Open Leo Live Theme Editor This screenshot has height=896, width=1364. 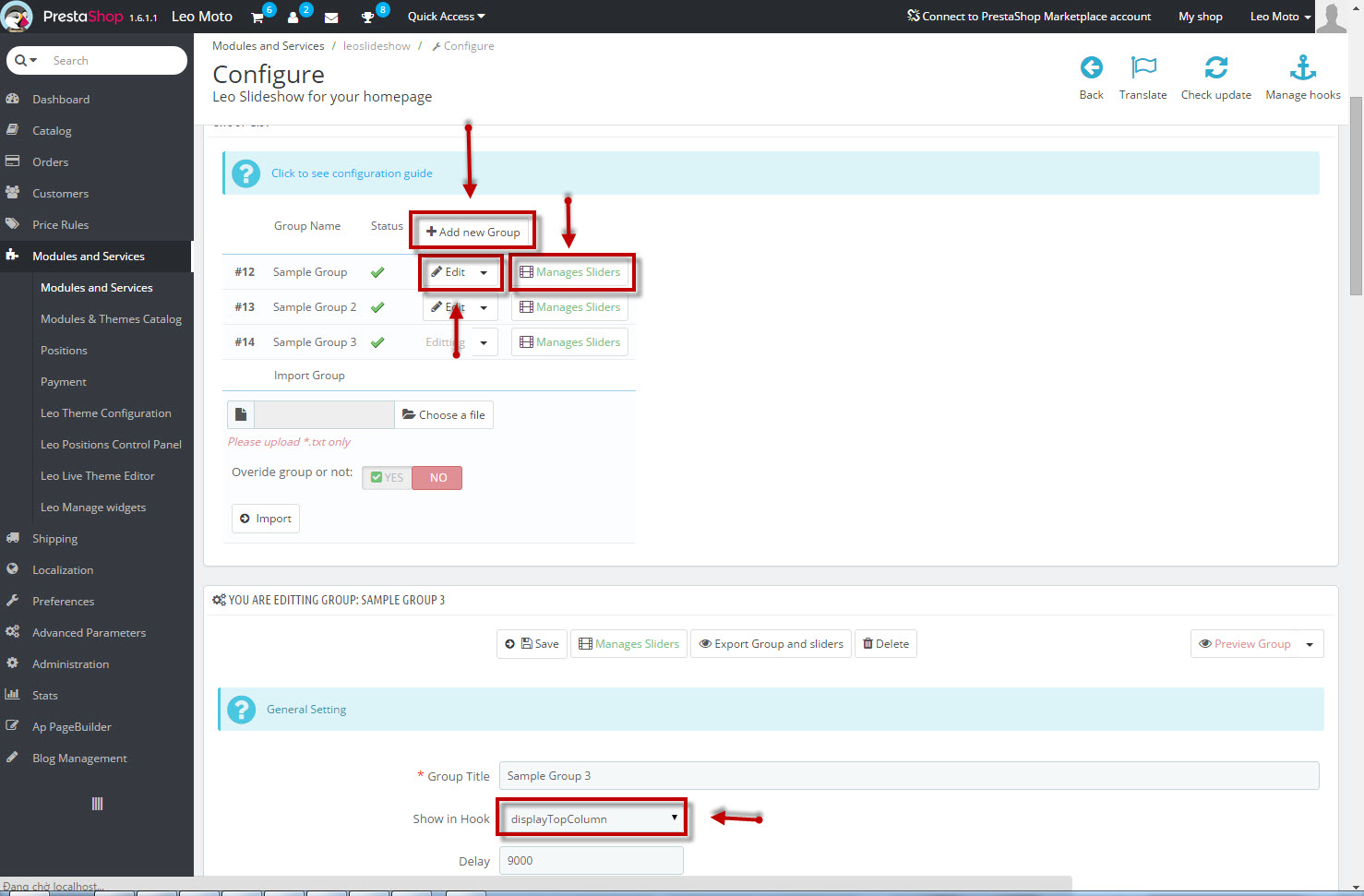pyautogui.click(x=97, y=476)
